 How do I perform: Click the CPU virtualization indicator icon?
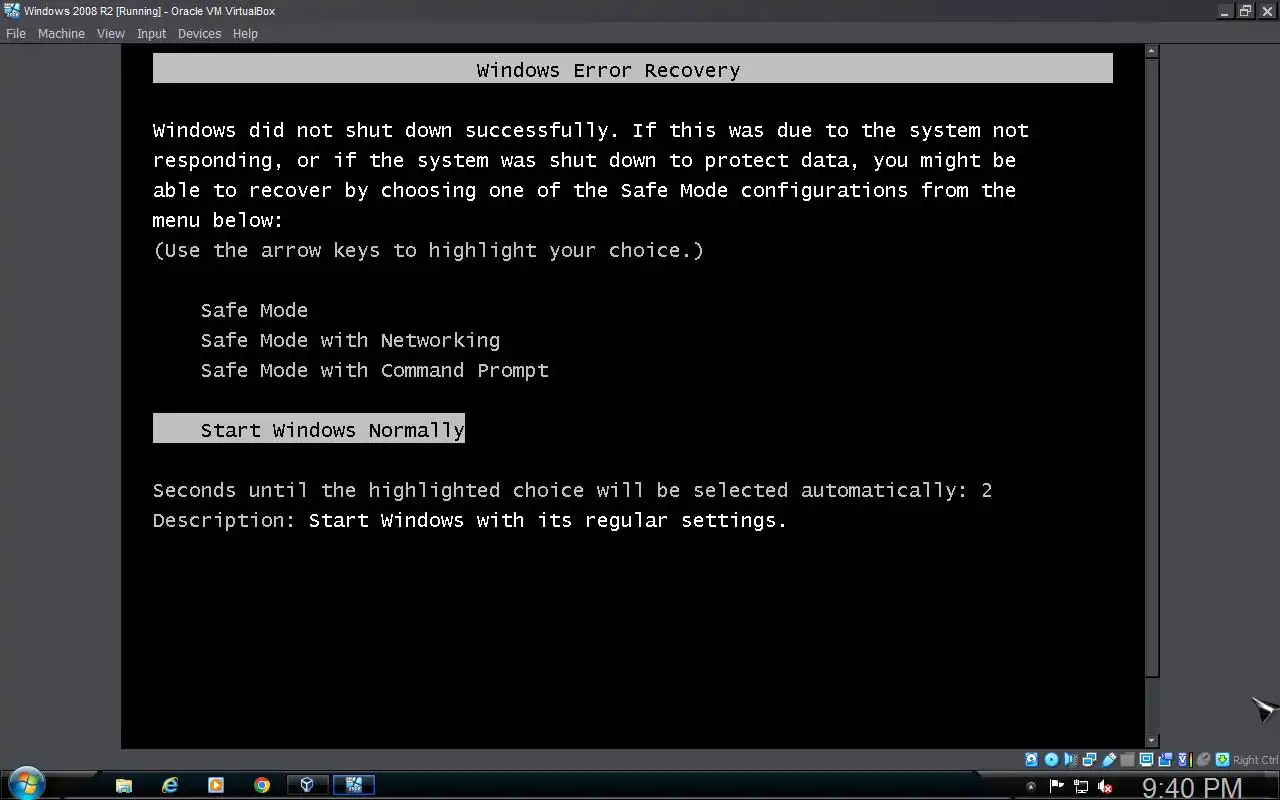[x=1185, y=760]
